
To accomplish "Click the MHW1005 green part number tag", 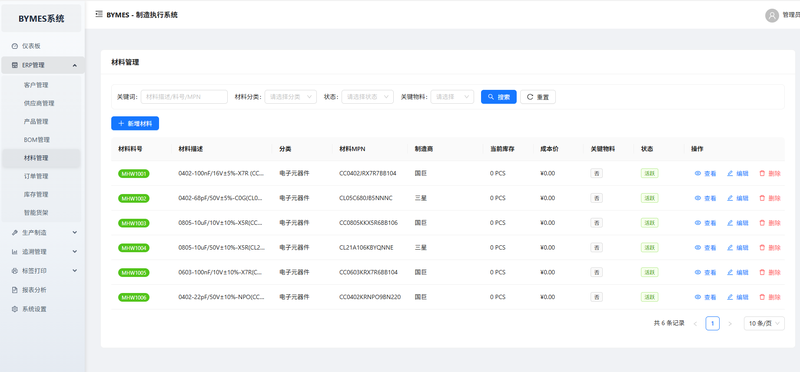I will [x=134, y=272].
